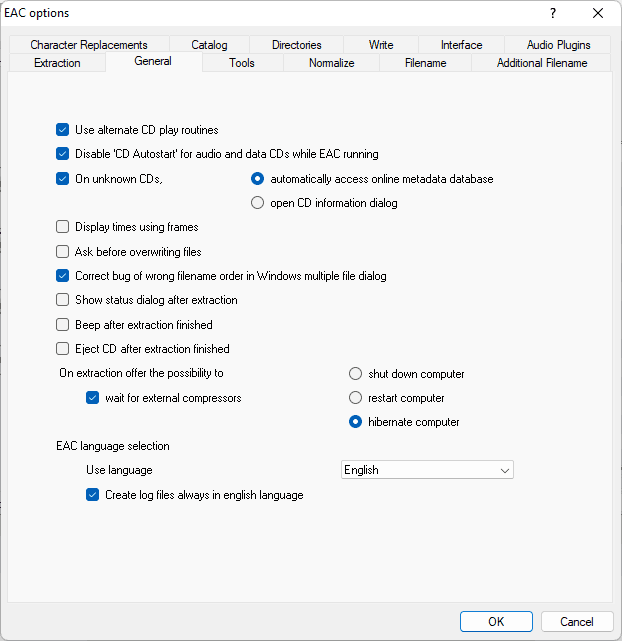Viewport: 622px width, 641px height.
Task: Switch to the Extraction tab
Action: (x=57, y=63)
